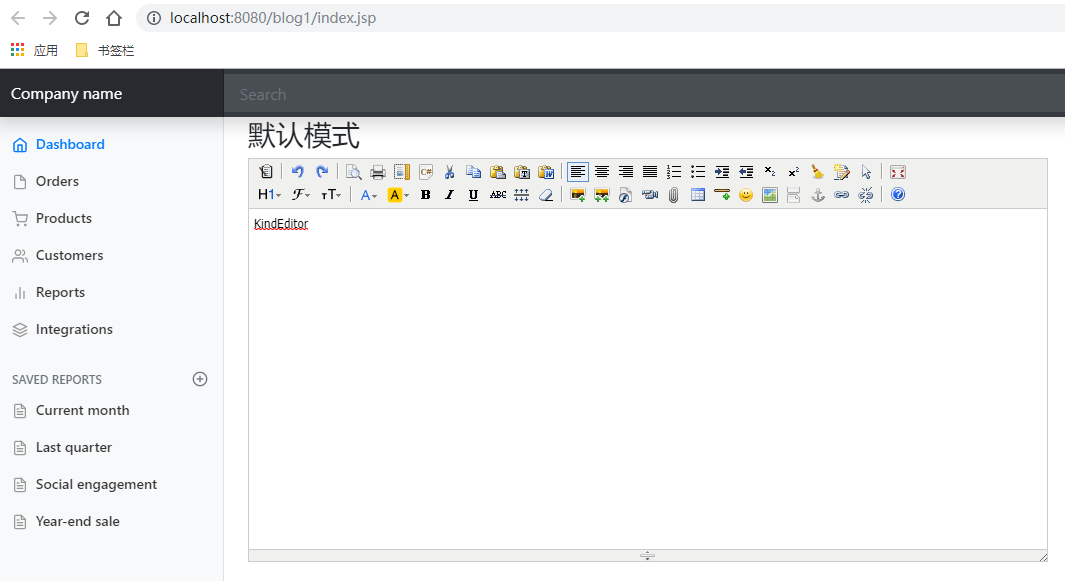Toggle the unordered list formatting

(x=697, y=171)
